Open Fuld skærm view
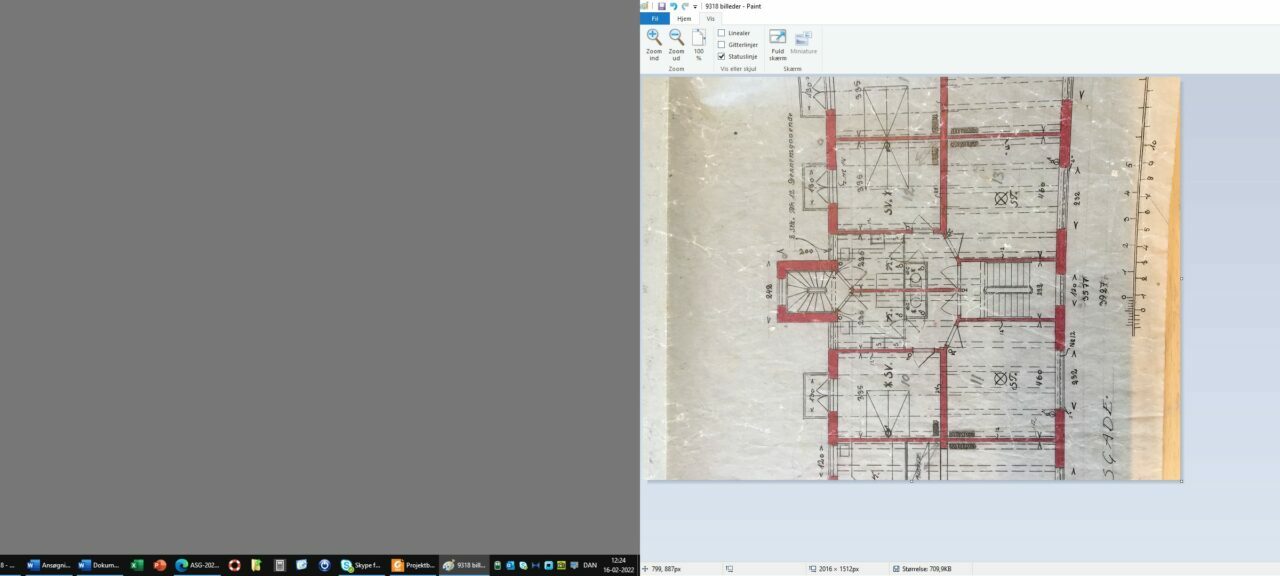 tap(777, 38)
